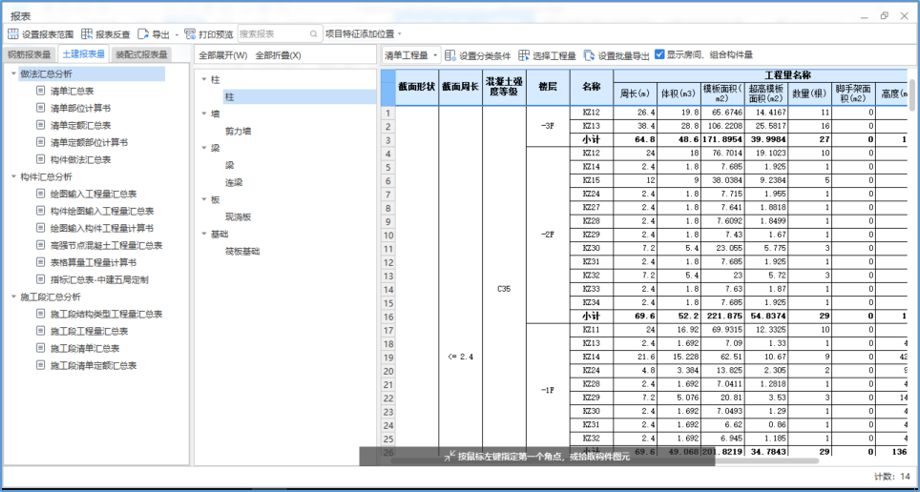
Task: Open the 清单工程量 dropdown
Action: tap(411, 55)
